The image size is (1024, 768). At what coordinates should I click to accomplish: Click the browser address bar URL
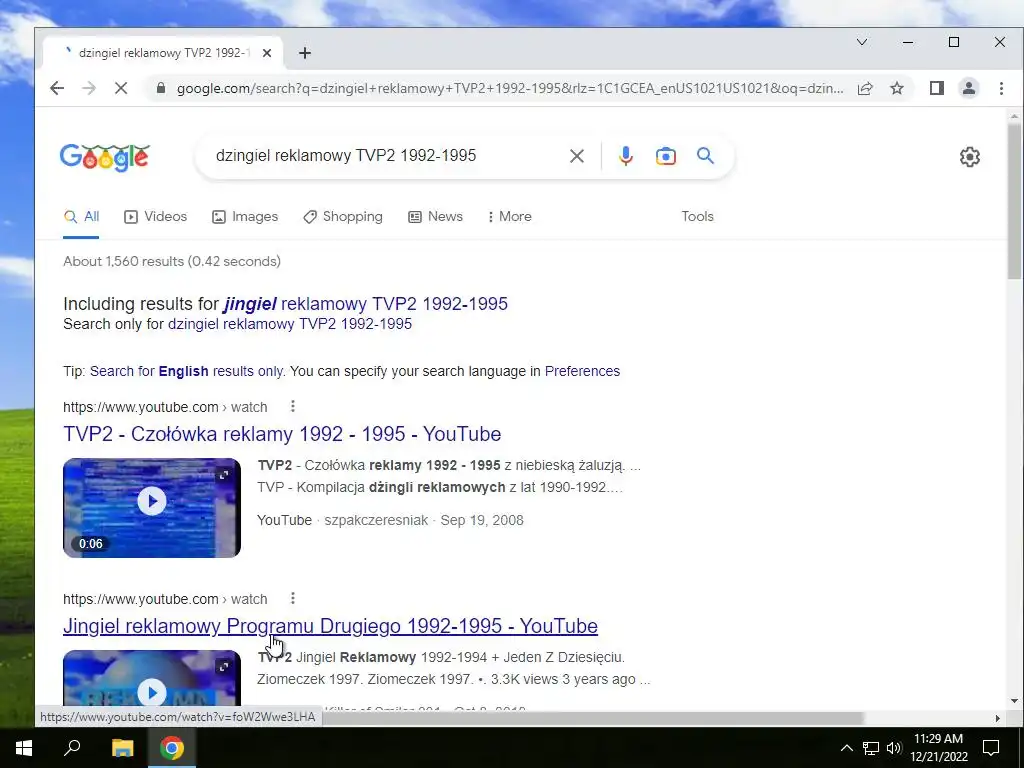[509, 88]
